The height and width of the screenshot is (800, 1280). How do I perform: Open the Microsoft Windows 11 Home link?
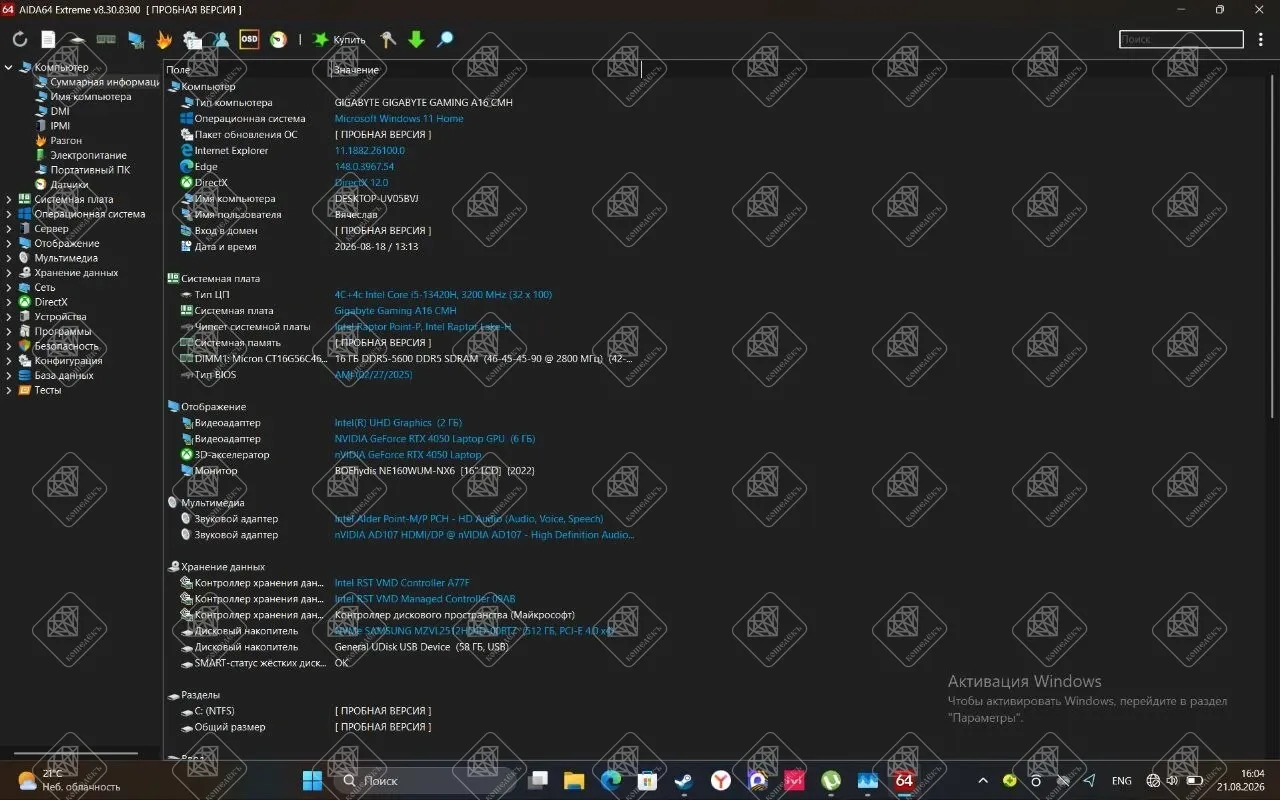[399, 119]
